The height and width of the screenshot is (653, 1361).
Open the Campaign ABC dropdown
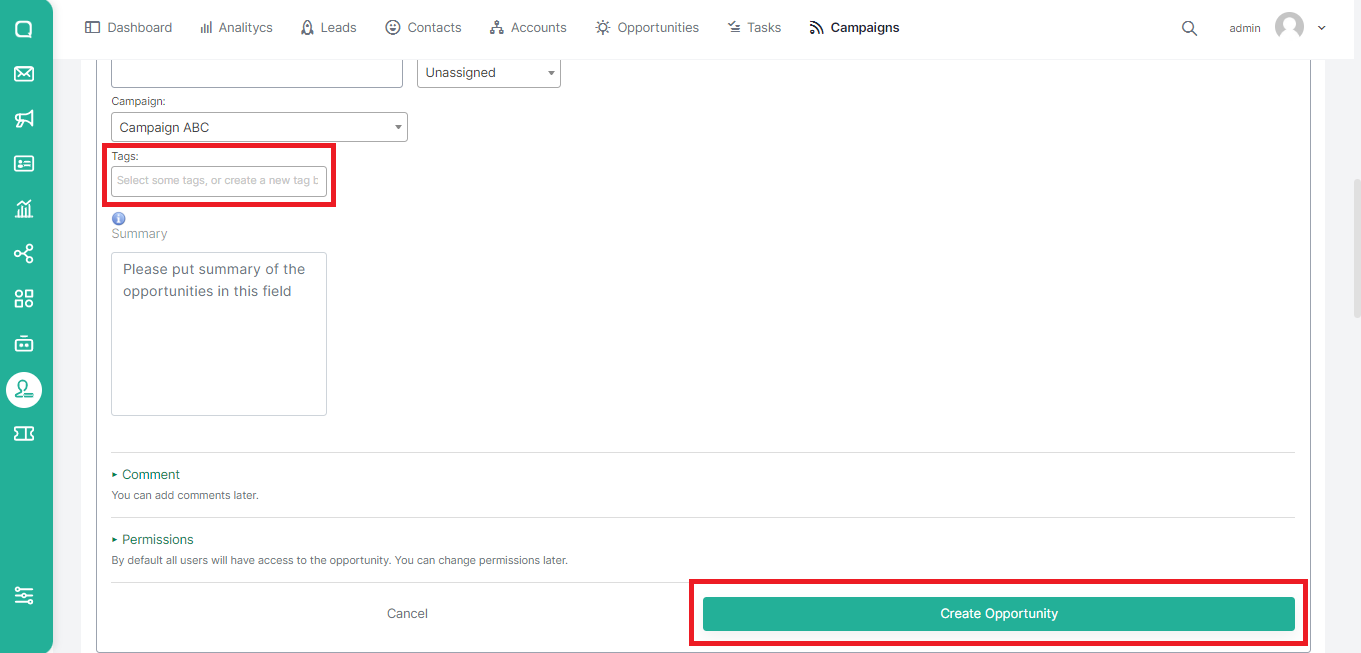coord(259,127)
